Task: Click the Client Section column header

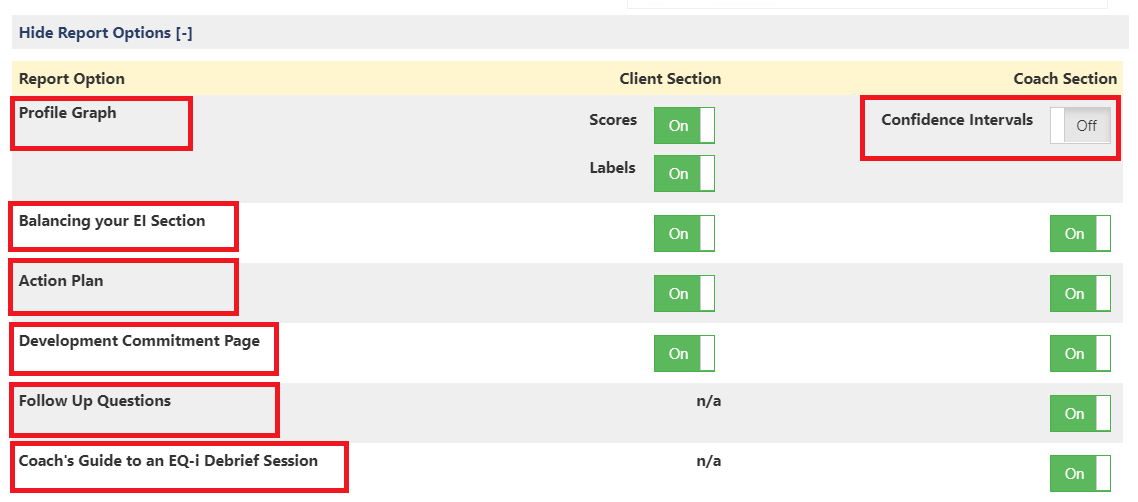Action: tap(671, 78)
